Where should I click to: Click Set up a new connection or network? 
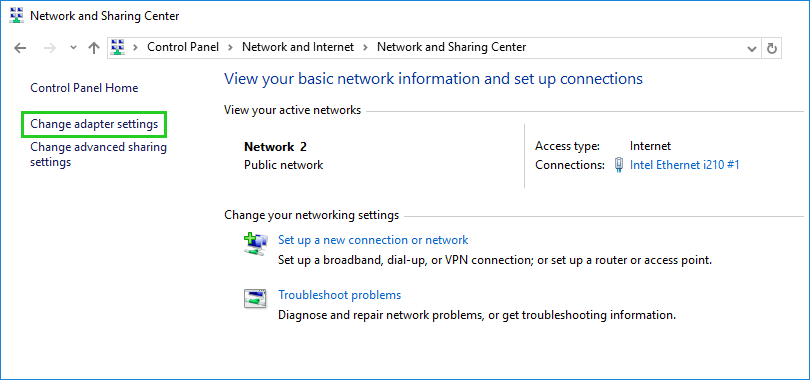point(373,240)
